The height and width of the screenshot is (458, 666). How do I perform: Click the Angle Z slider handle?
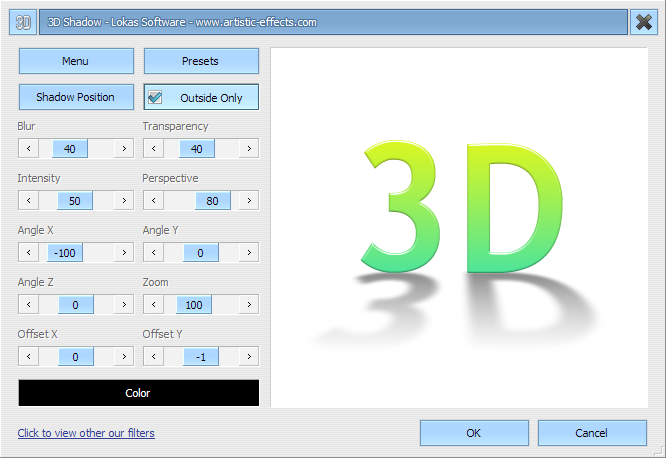point(76,304)
